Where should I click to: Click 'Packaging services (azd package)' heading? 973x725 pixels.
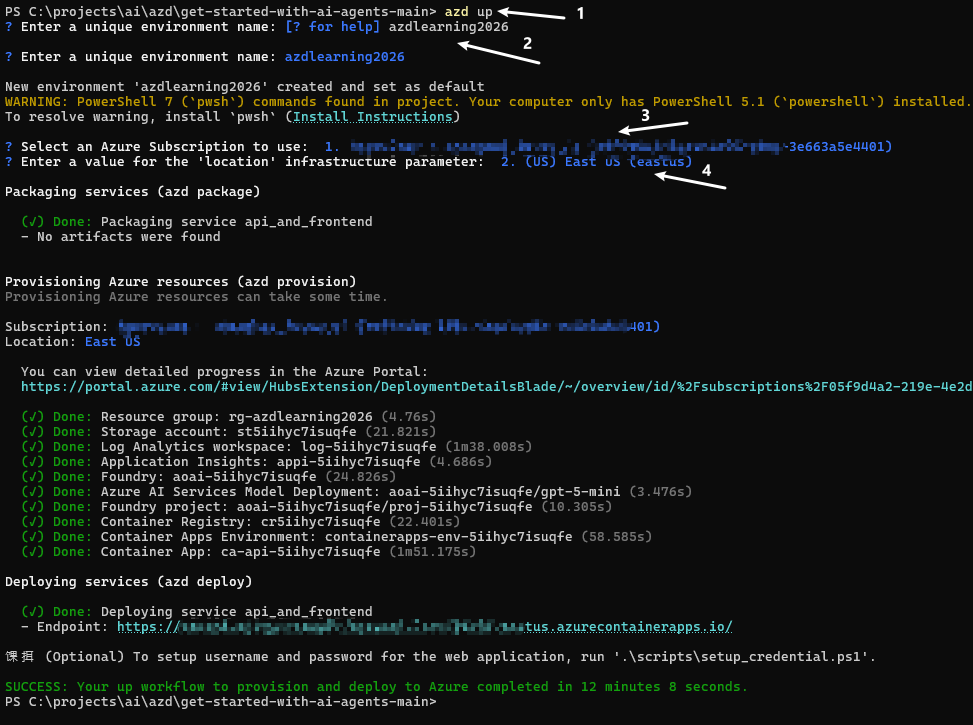click(x=133, y=192)
